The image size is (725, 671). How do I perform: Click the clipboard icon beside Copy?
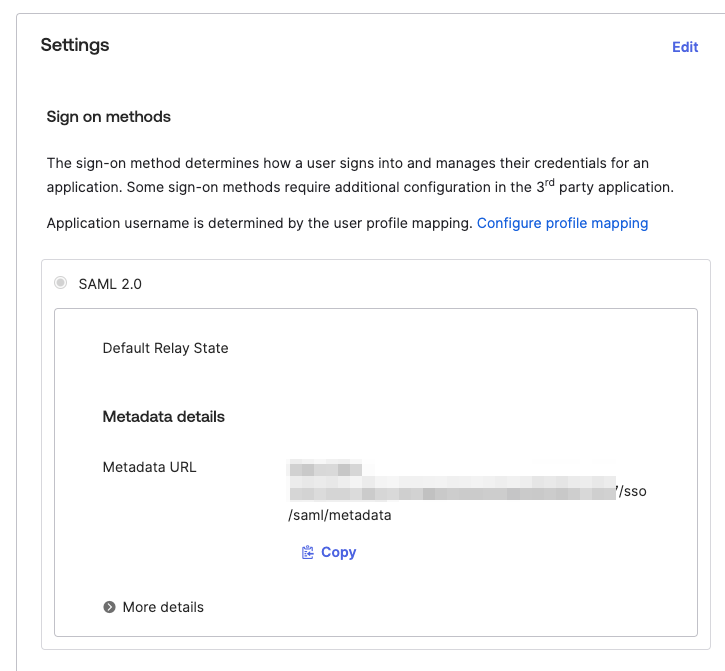tap(308, 552)
